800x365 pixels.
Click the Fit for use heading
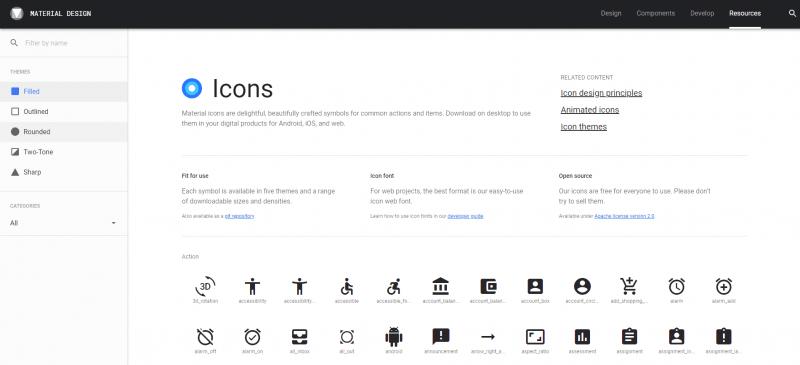[x=195, y=176]
